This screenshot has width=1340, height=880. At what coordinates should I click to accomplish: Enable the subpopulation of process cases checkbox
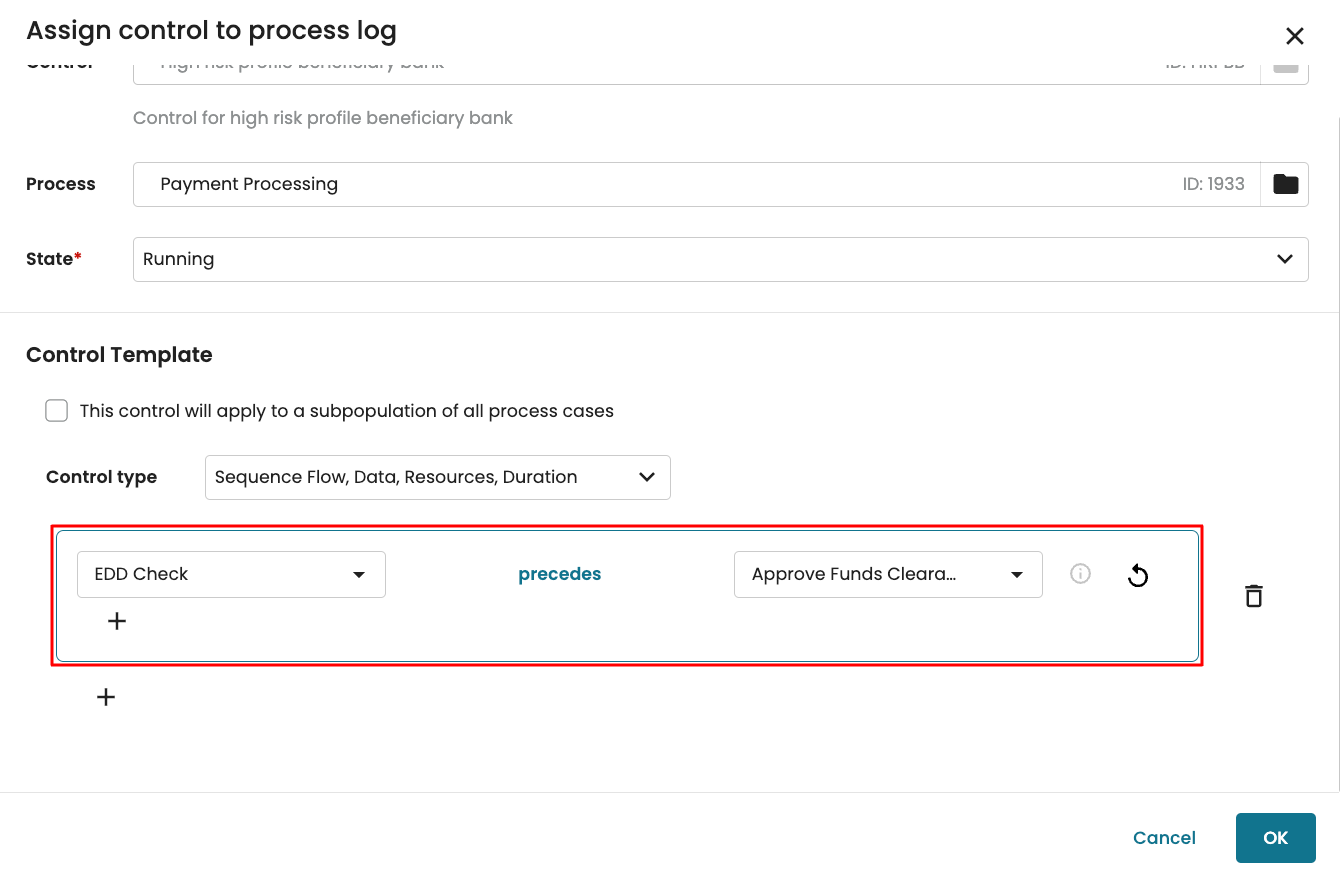pyautogui.click(x=57, y=411)
